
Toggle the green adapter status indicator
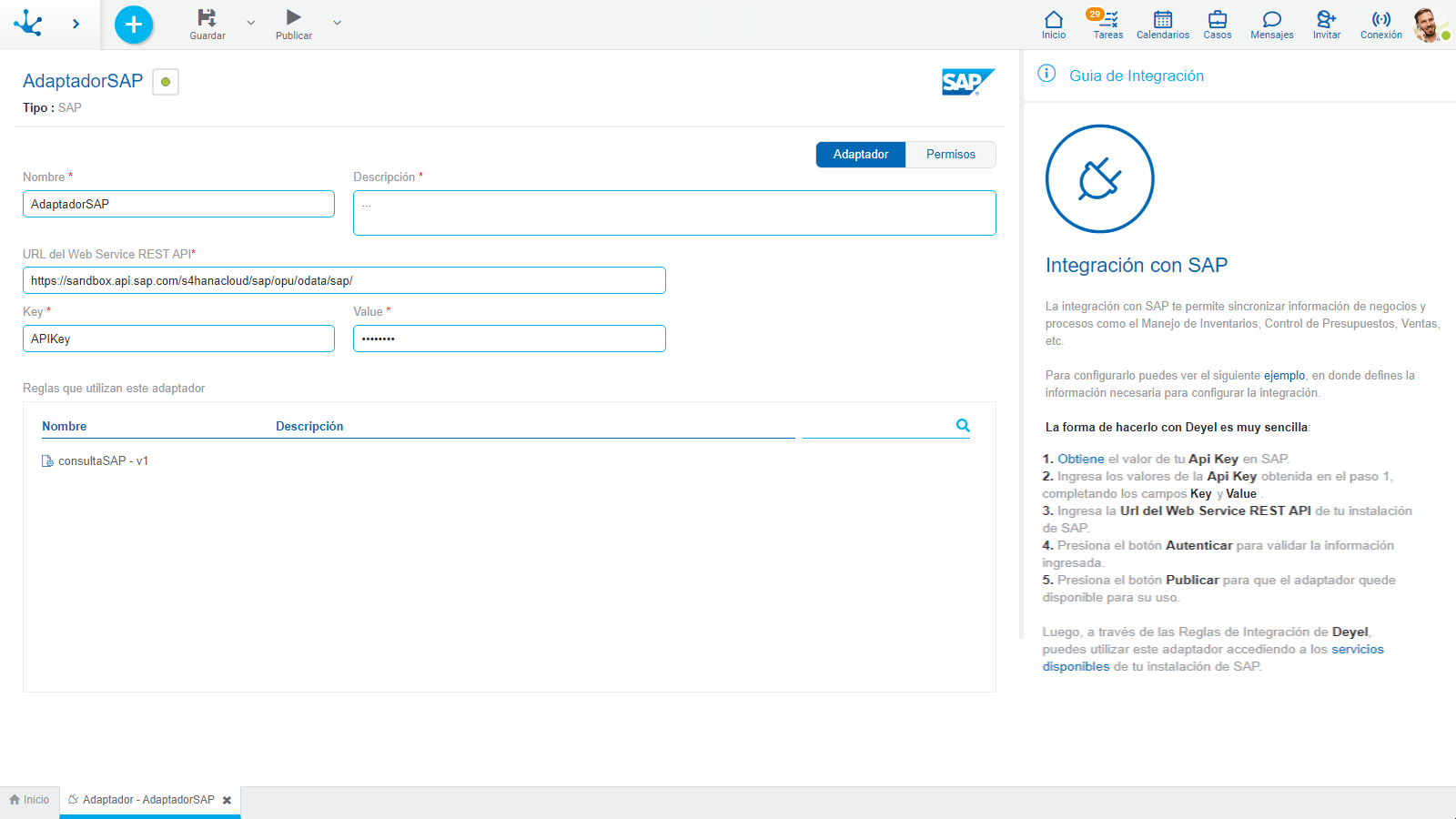(166, 82)
